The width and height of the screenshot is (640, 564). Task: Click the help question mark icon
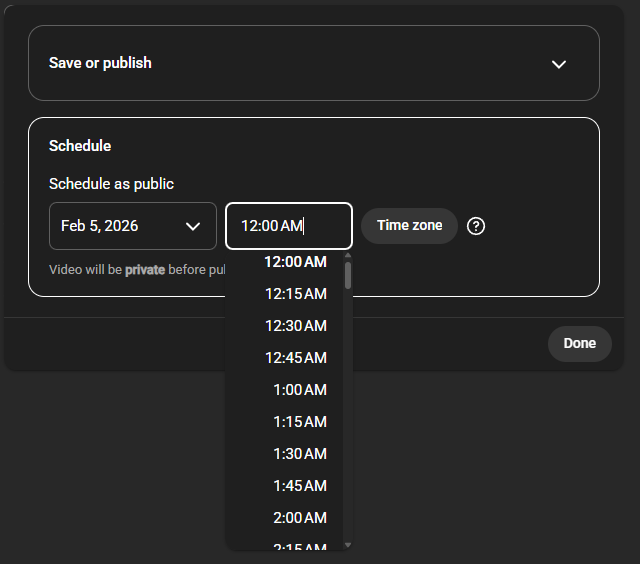(x=476, y=226)
